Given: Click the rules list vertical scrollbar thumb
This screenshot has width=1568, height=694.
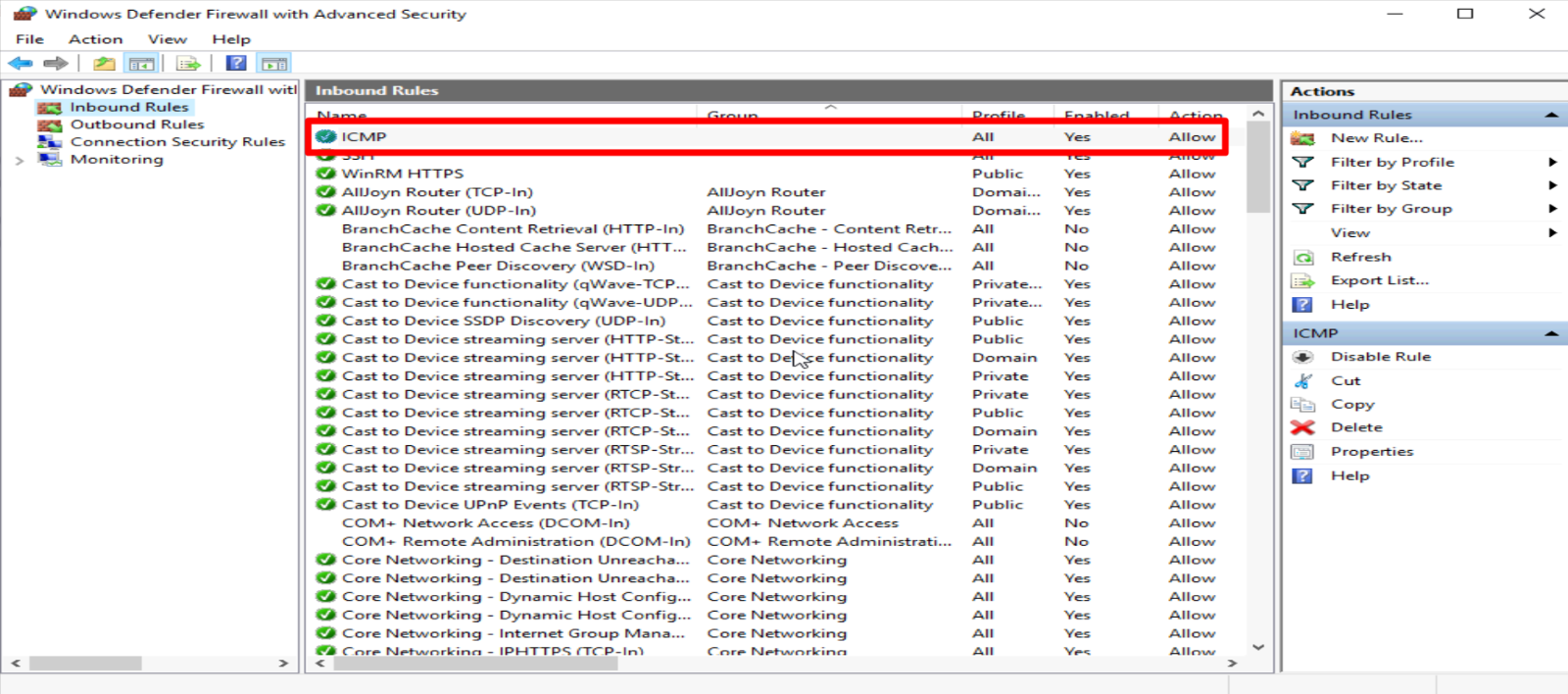Looking at the screenshot, I should pyautogui.click(x=1258, y=169).
